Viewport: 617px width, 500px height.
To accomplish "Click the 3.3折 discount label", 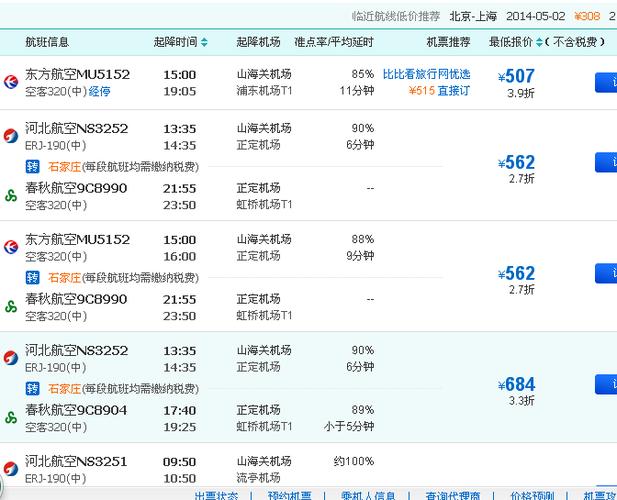I will [522, 401].
